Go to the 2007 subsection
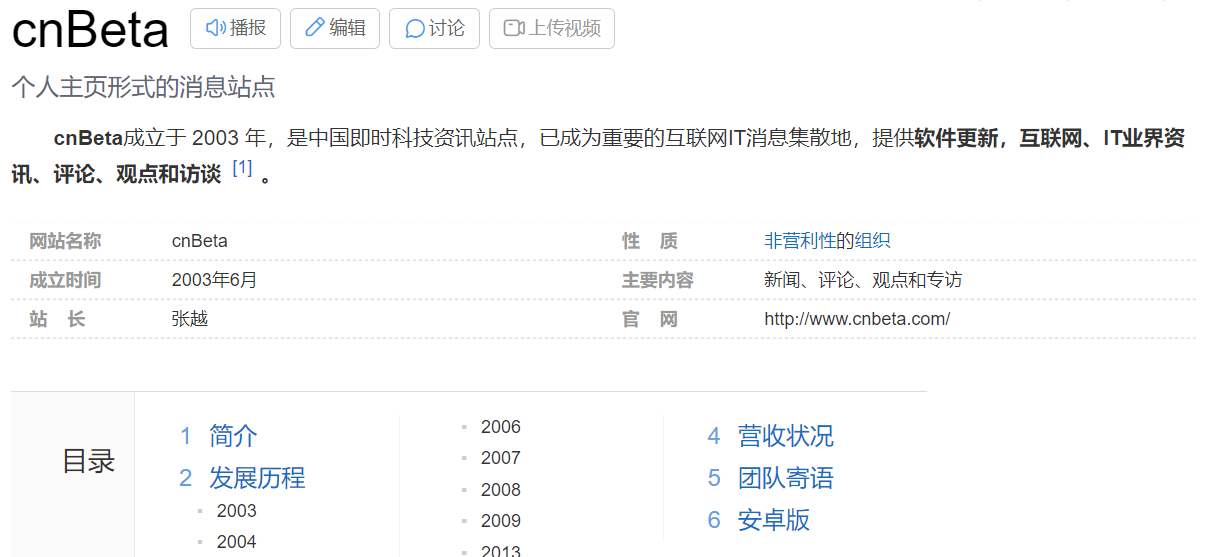This screenshot has width=1227, height=557. pos(500,458)
